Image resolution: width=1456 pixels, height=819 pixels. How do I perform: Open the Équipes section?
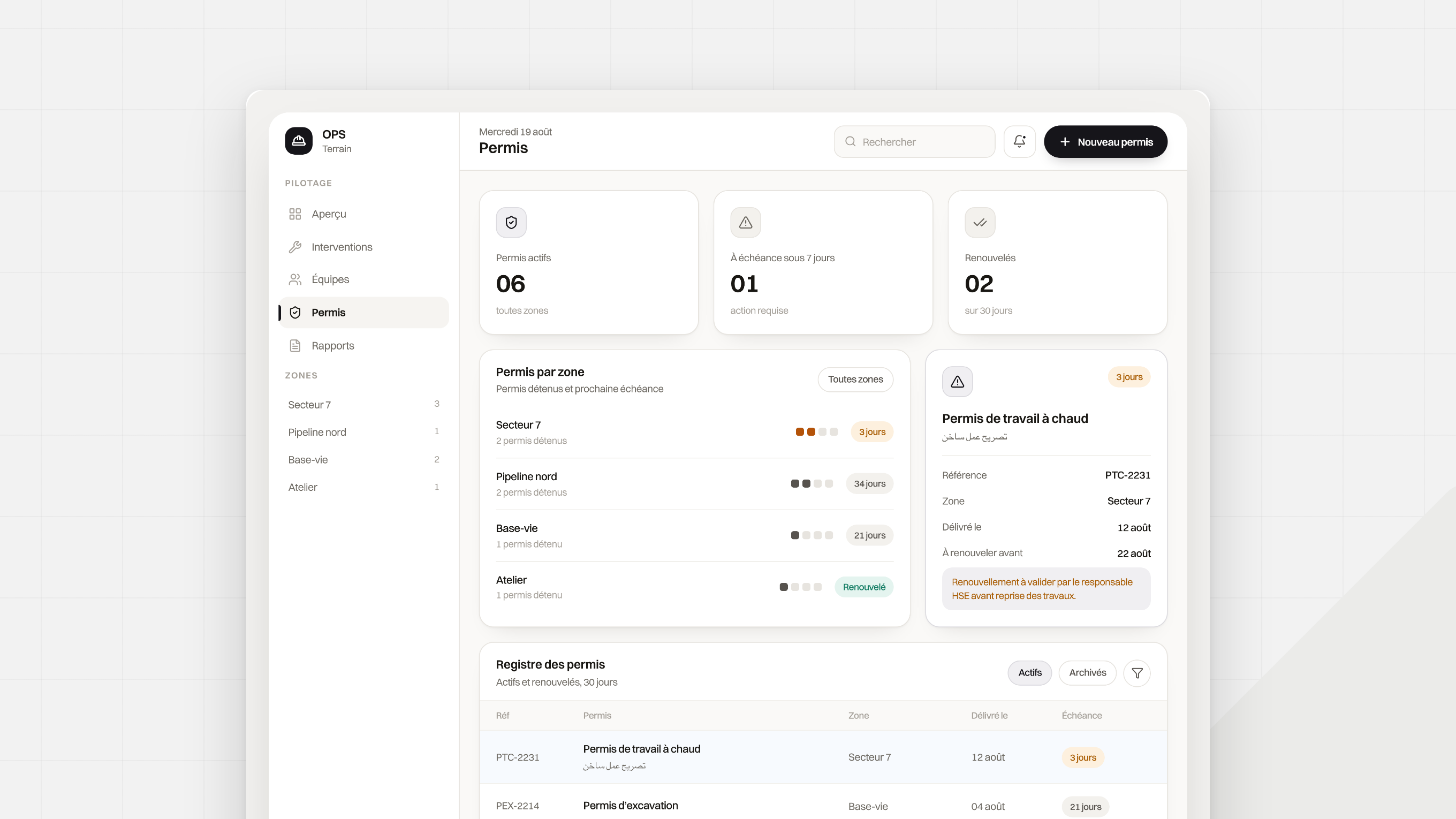point(364,279)
